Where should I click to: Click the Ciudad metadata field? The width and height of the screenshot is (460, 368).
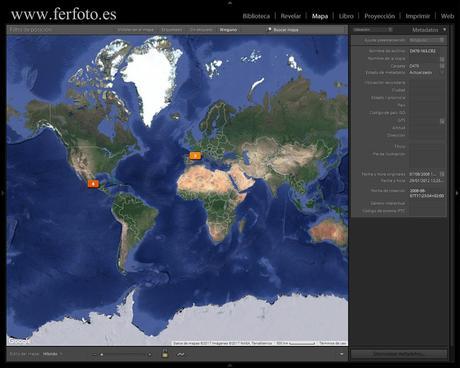426,90
